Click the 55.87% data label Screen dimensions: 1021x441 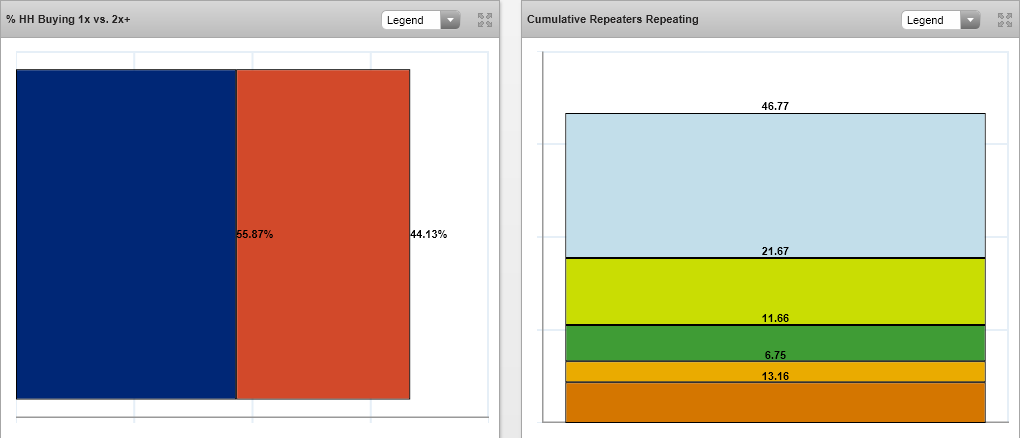pos(255,234)
